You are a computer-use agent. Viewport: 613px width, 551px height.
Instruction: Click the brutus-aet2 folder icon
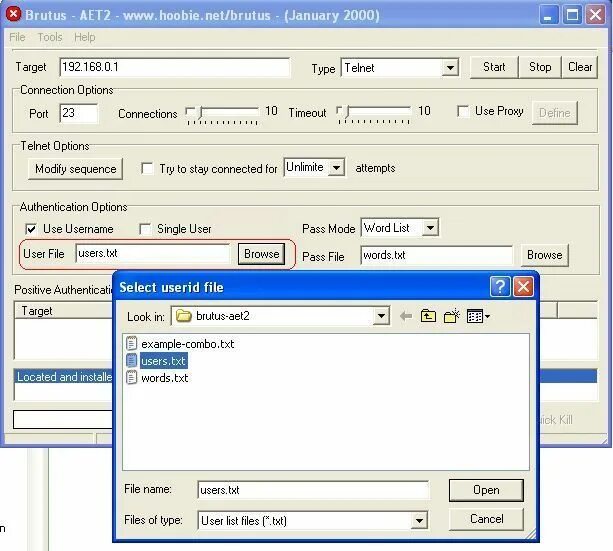(x=183, y=316)
